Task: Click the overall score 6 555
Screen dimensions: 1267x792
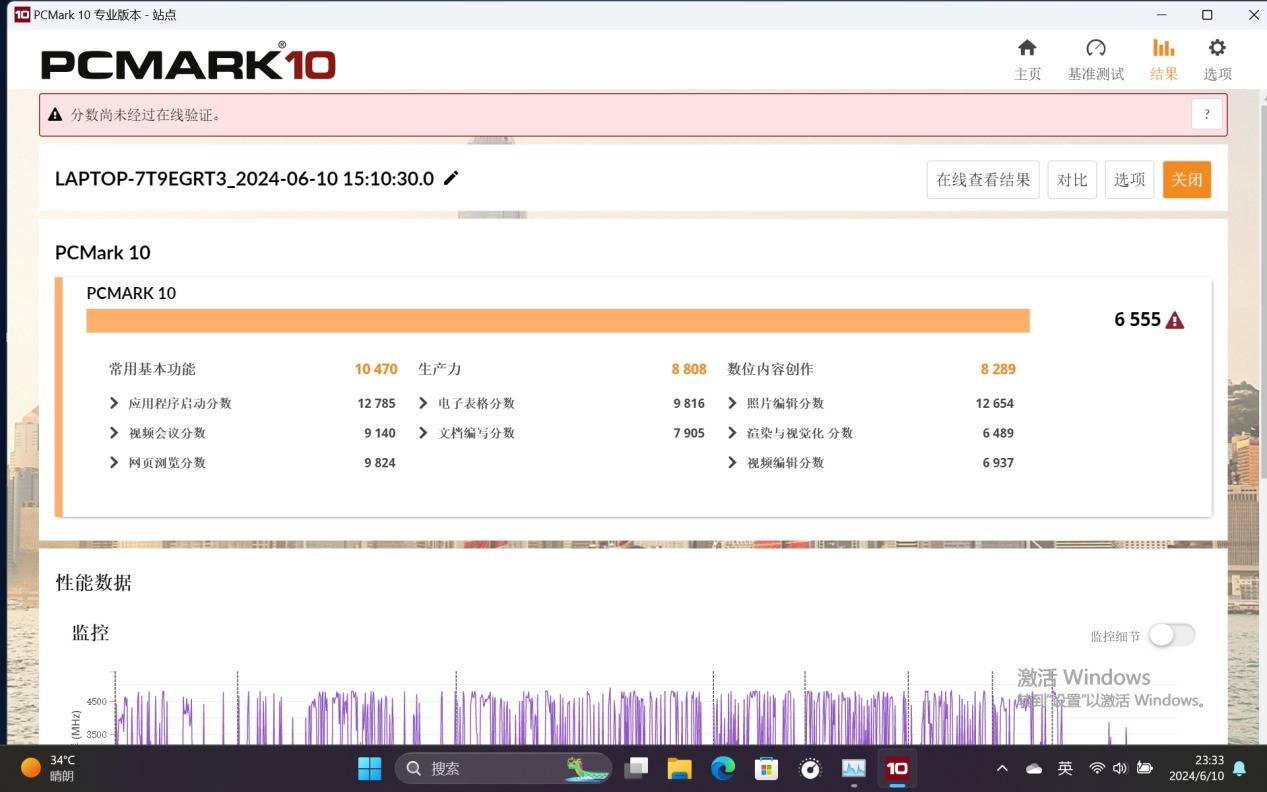Action: 1137,320
